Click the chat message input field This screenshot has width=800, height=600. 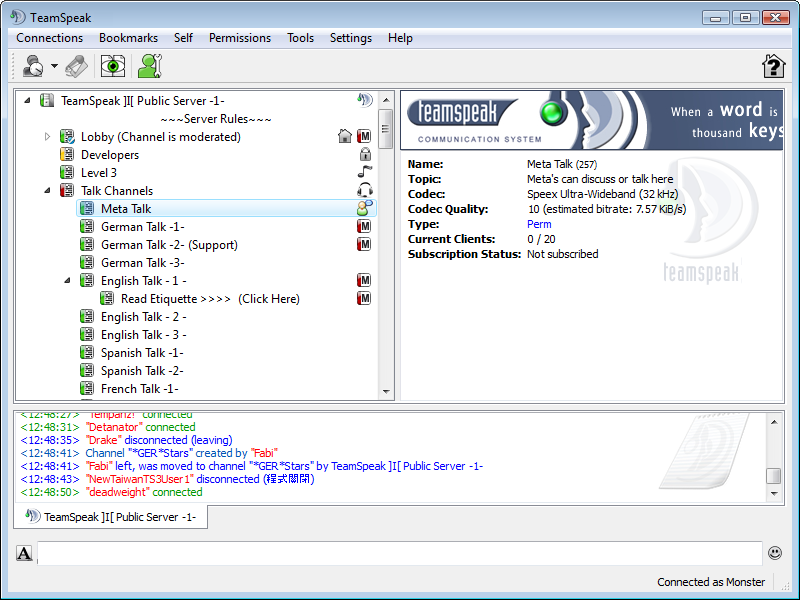[x=399, y=553]
